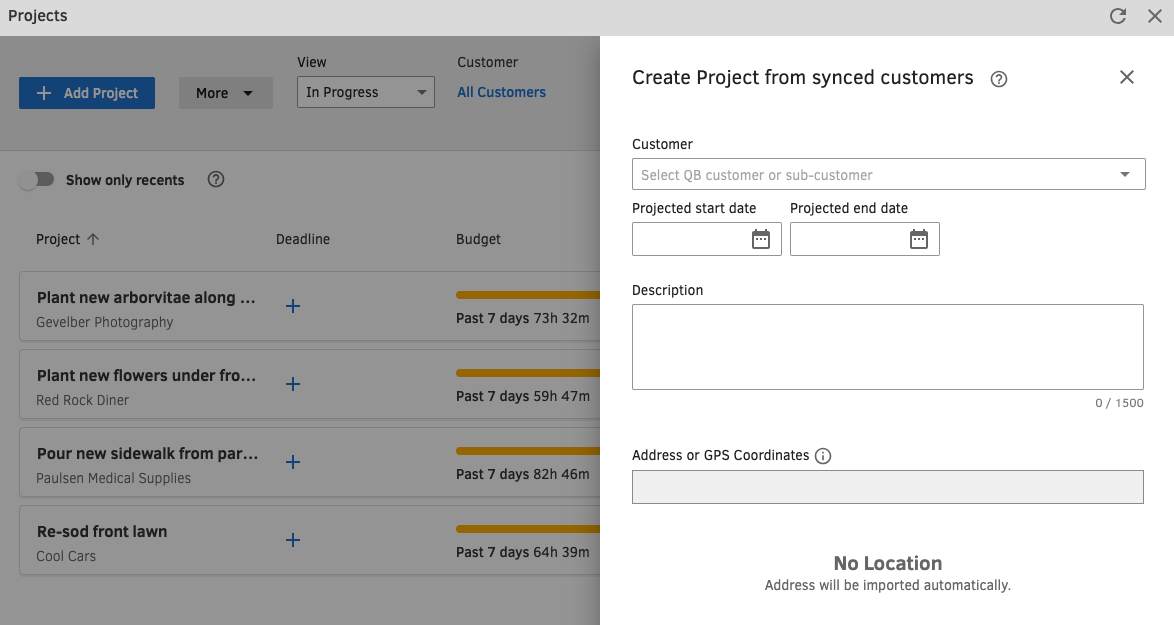Expand the More options dropdown button
Screen dimensions: 1174x625
(x=225, y=93)
